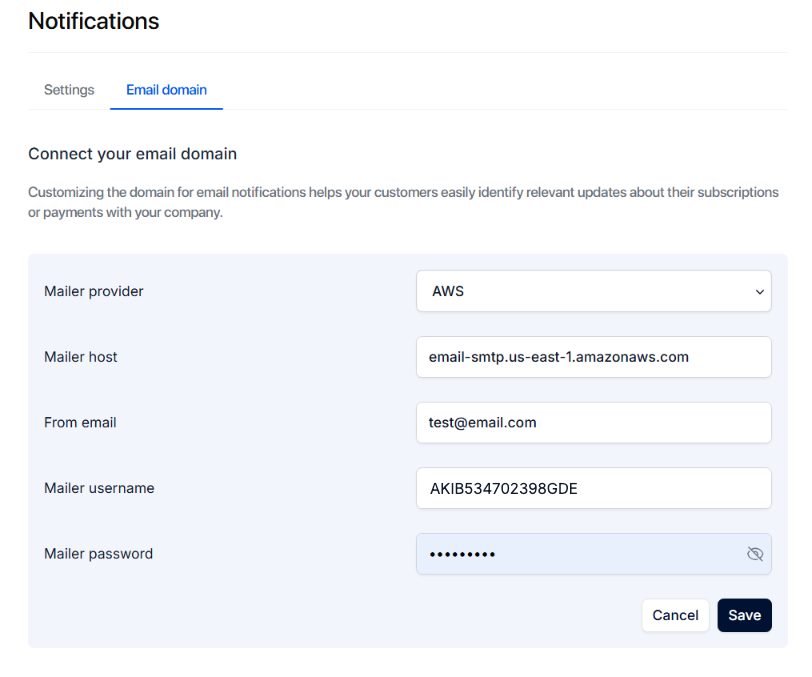Show the mailer password via eye icon
The height and width of the screenshot is (677, 812).
coord(755,554)
